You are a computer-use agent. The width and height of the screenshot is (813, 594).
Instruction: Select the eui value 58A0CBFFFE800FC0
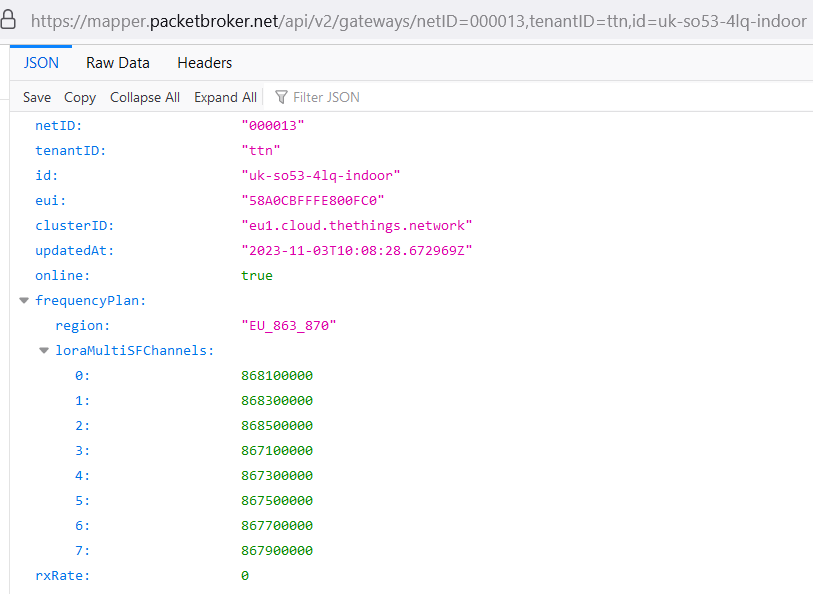click(x=313, y=200)
